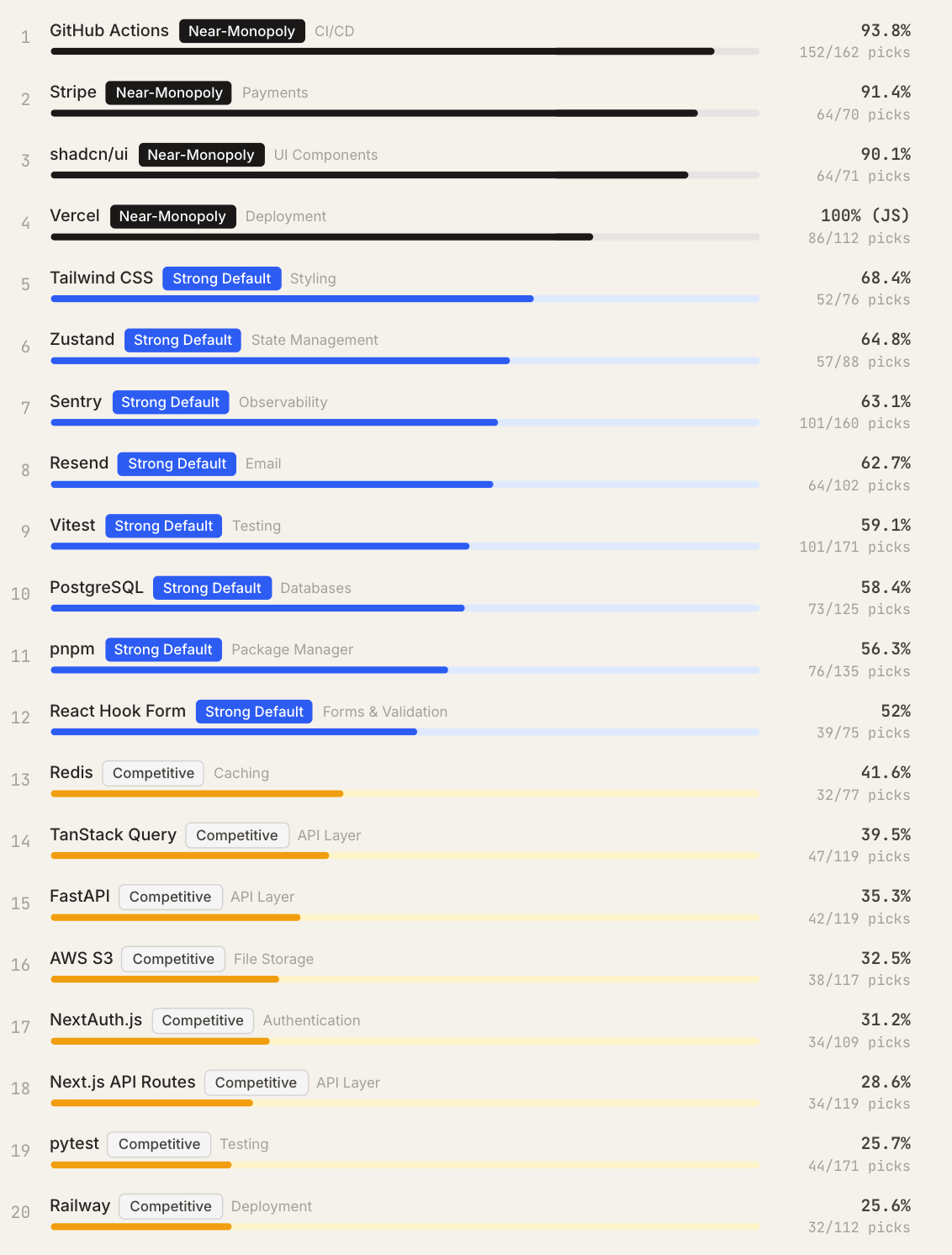Click the Near-Monopoly badge beside Stripe
Viewport: 952px width, 1255px height.
tap(169, 93)
